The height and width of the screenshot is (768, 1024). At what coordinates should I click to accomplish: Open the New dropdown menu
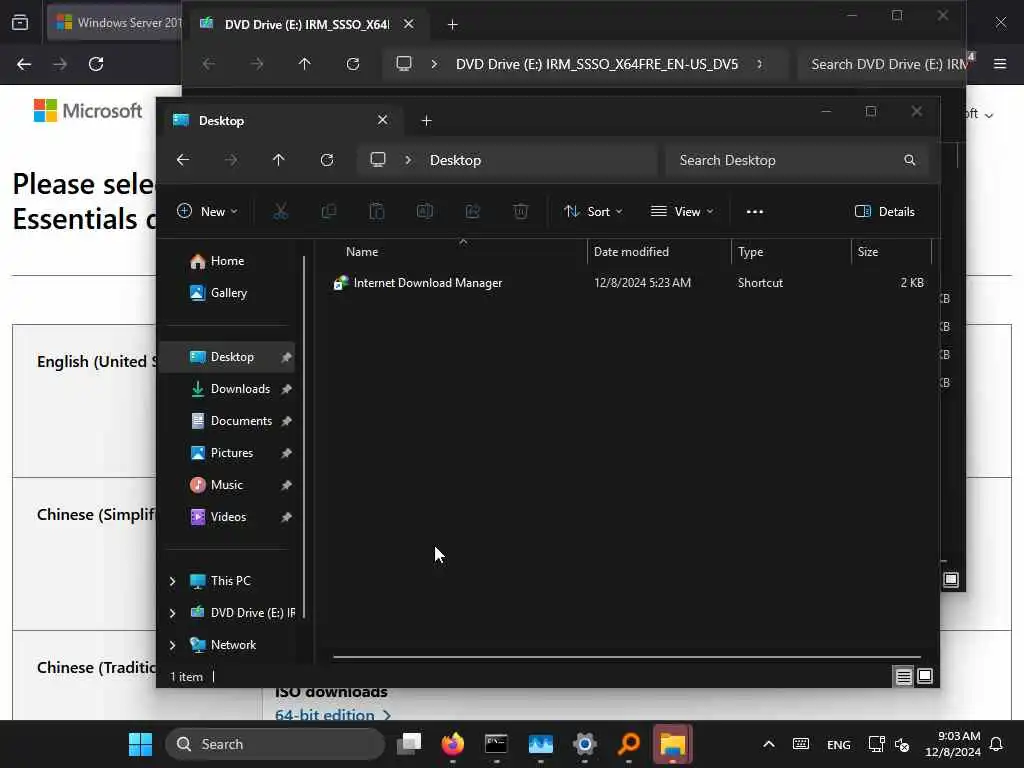click(x=208, y=212)
